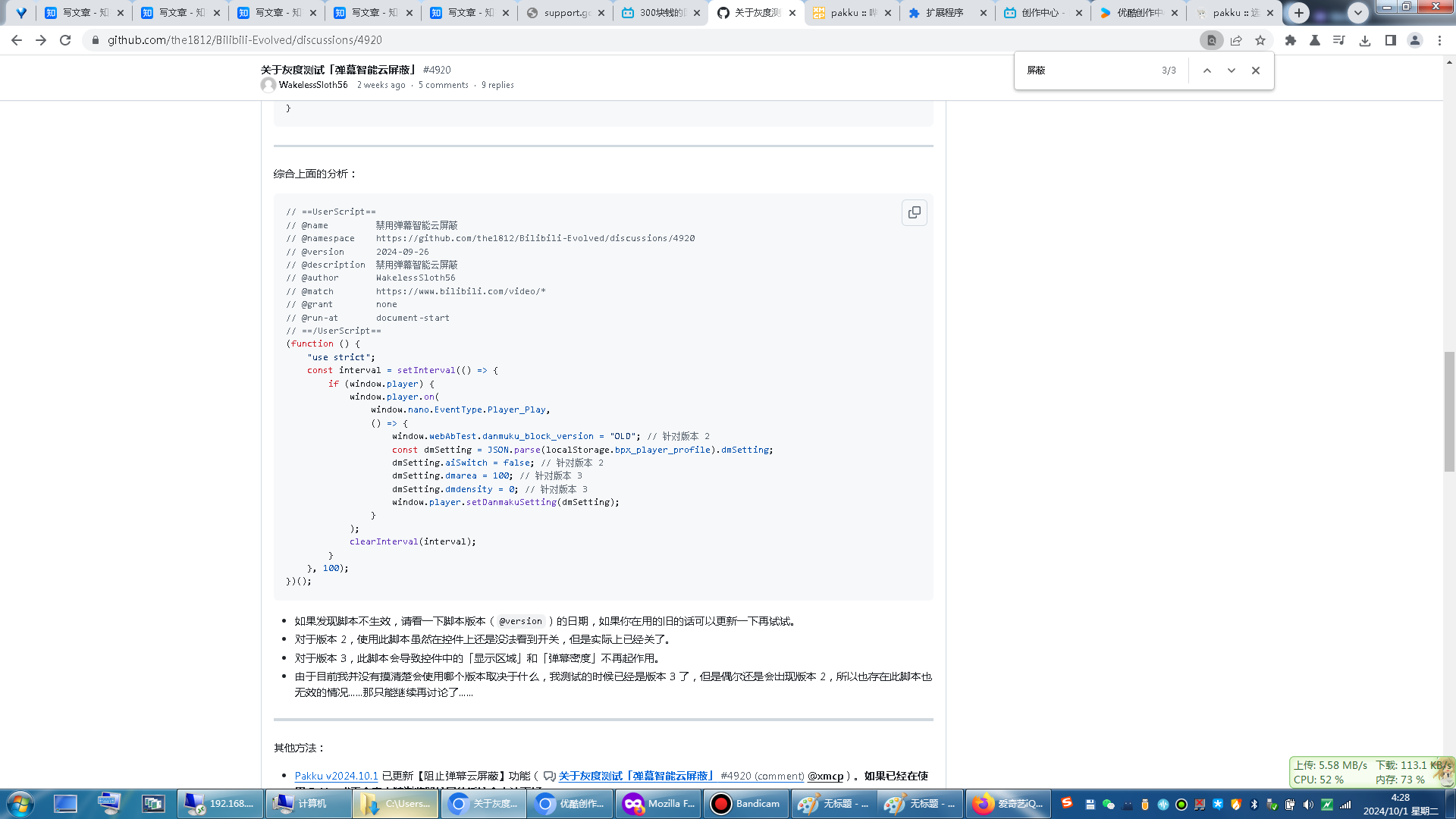This screenshot has height=819, width=1456.
Task: Open the tab search dropdown chevron
Action: coord(1358,13)
